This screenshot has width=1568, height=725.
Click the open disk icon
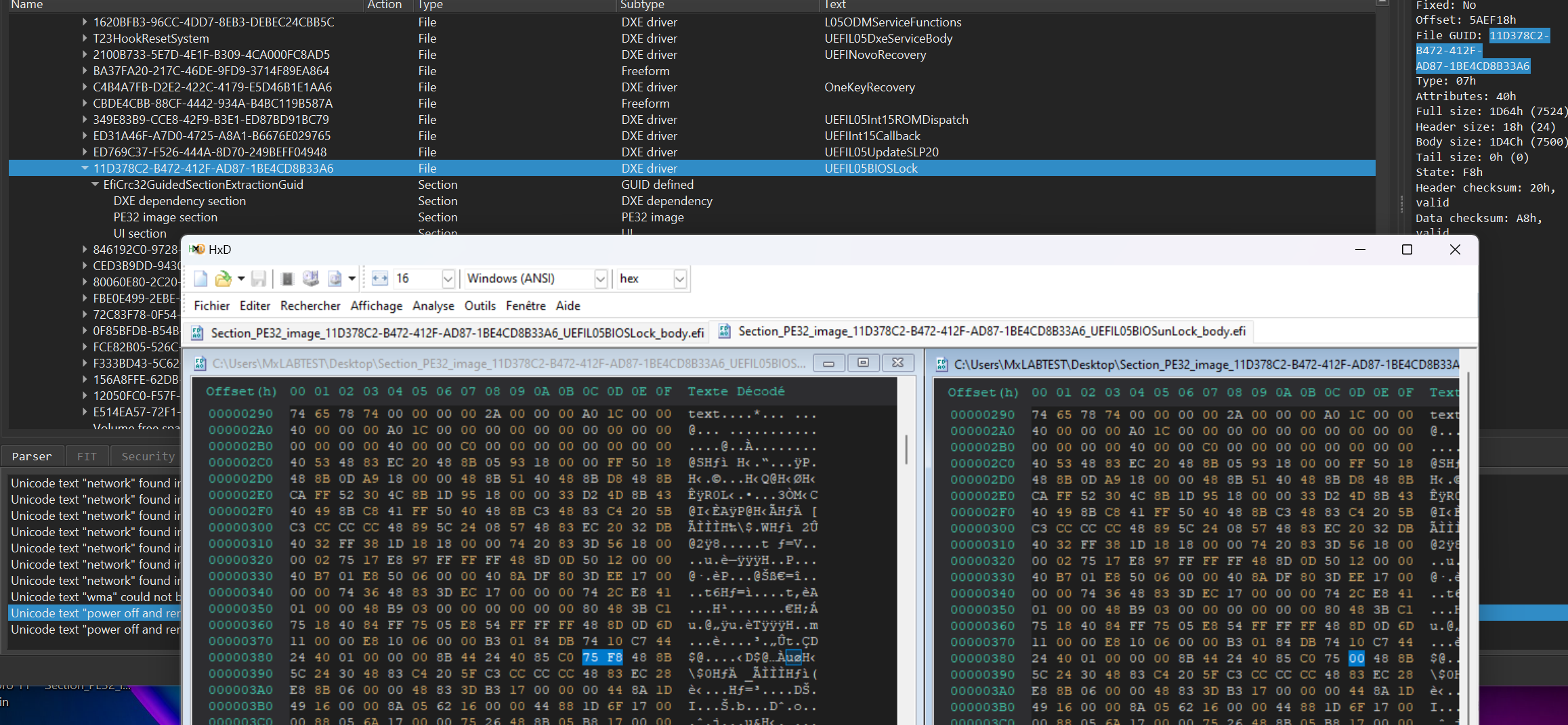pyautogui.click(x=311, y=279)
